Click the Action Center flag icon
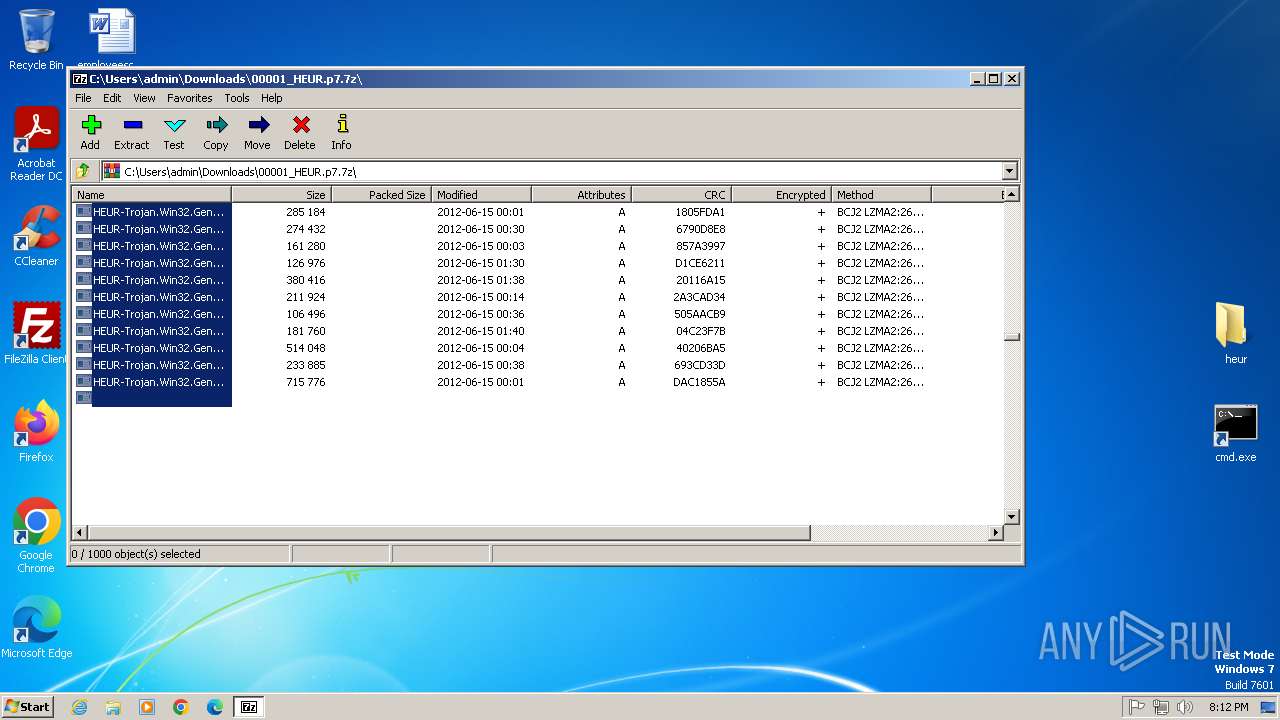This screenshot has width=1280, height=720. [x=1136, y=707]
